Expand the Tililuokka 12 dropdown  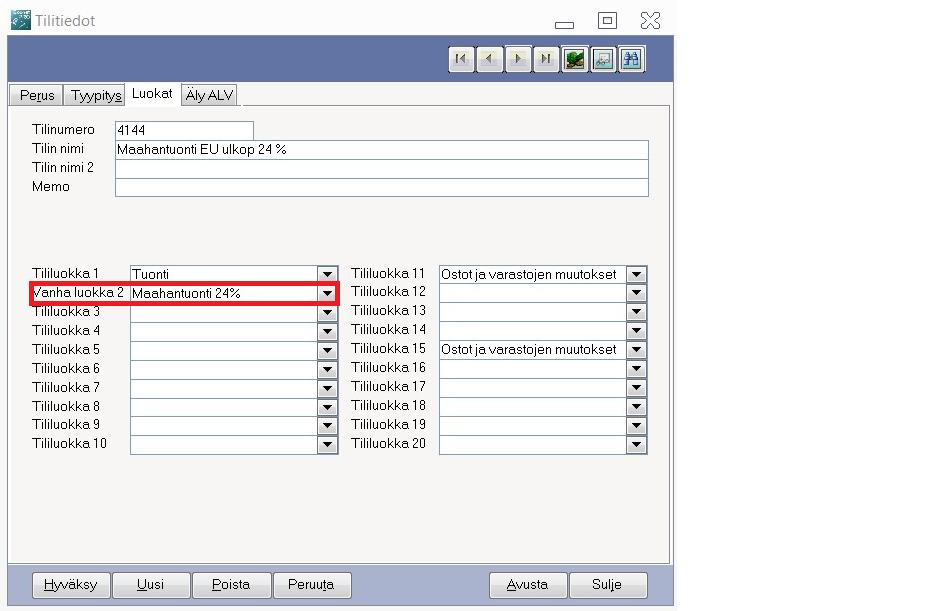click(x=636, y=293)
